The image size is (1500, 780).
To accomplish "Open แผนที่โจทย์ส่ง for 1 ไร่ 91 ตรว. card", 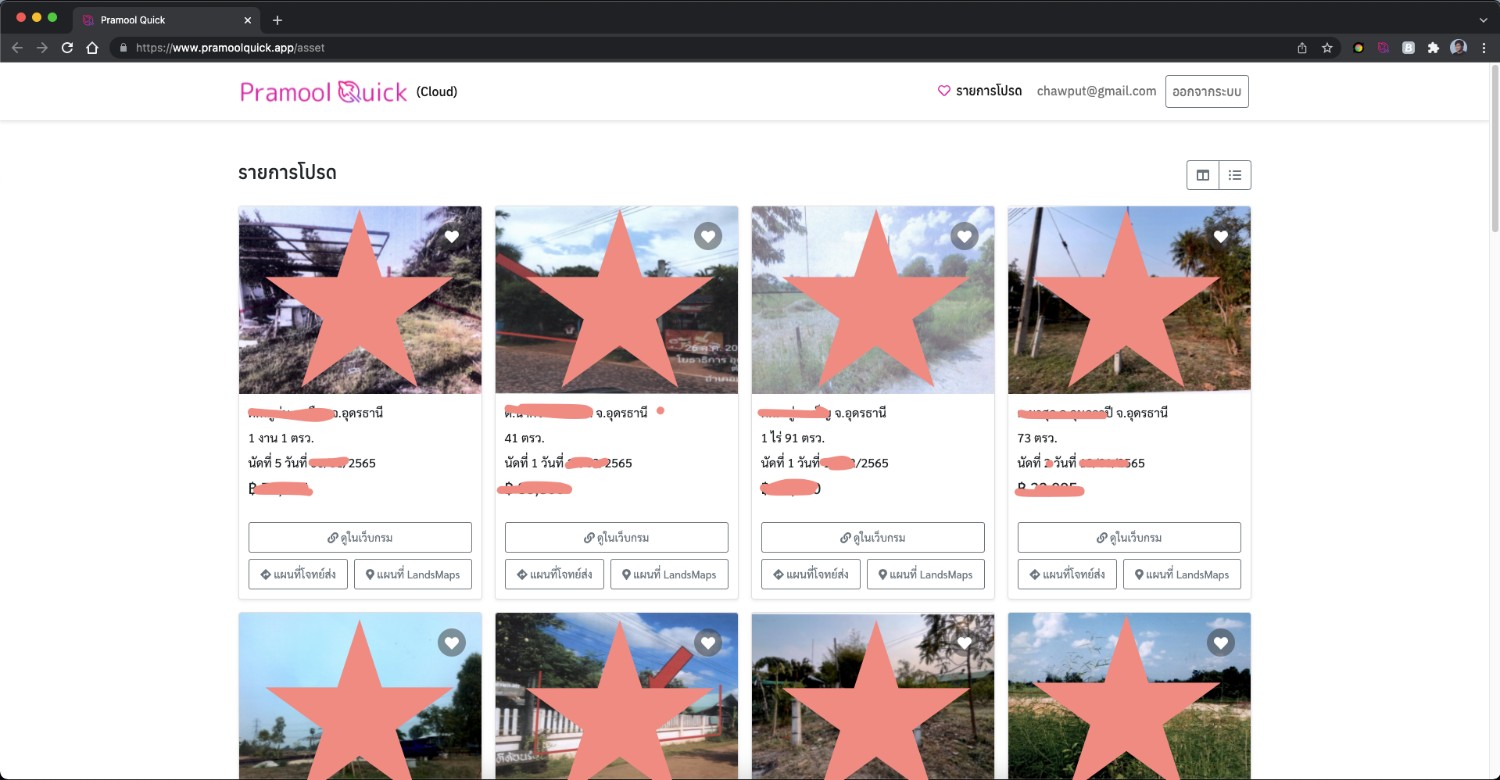I will click(x=811, y=574).
